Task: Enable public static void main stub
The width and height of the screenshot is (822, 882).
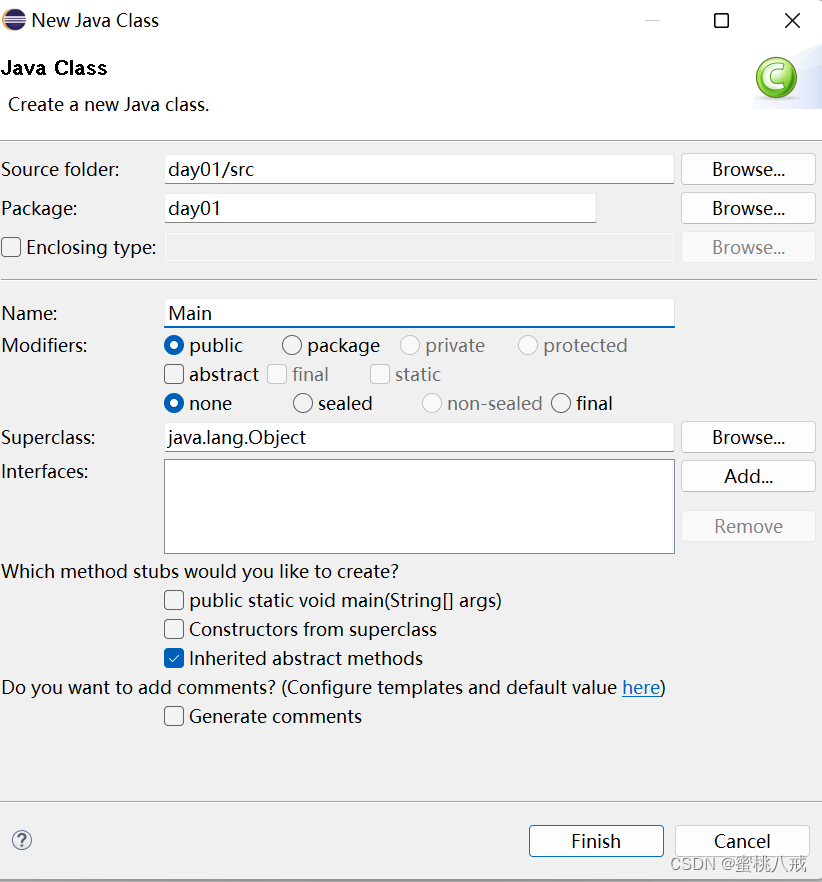Action: 174,600
